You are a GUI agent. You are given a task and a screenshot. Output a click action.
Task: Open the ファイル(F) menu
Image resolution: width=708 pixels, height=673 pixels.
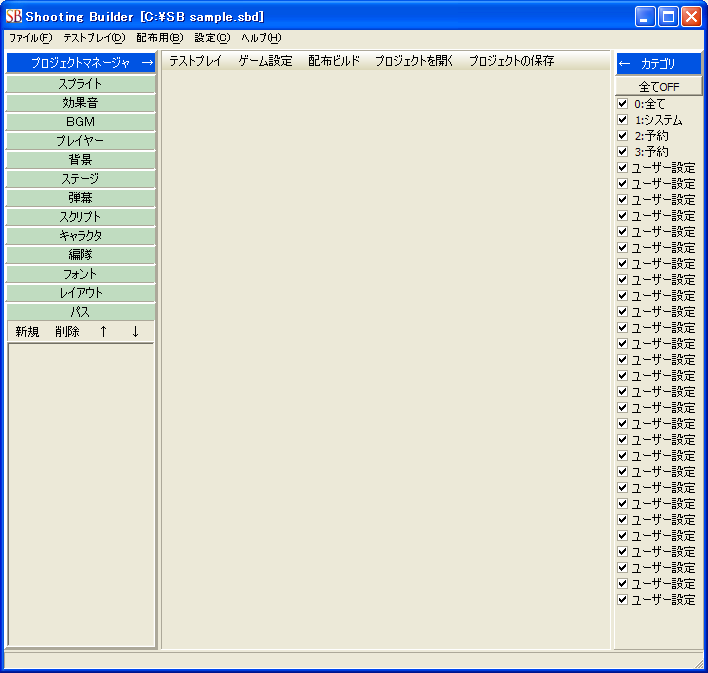coord(31,38)
